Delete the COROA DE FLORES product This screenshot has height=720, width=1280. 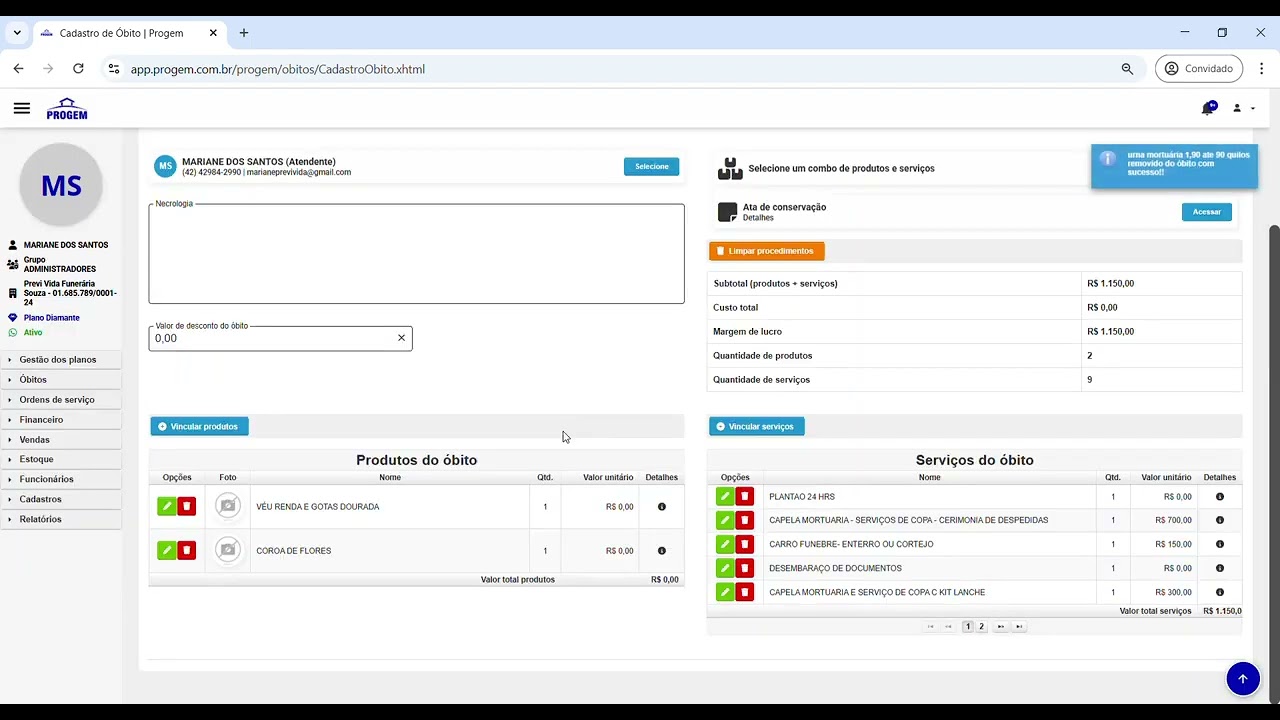point(186,550)
